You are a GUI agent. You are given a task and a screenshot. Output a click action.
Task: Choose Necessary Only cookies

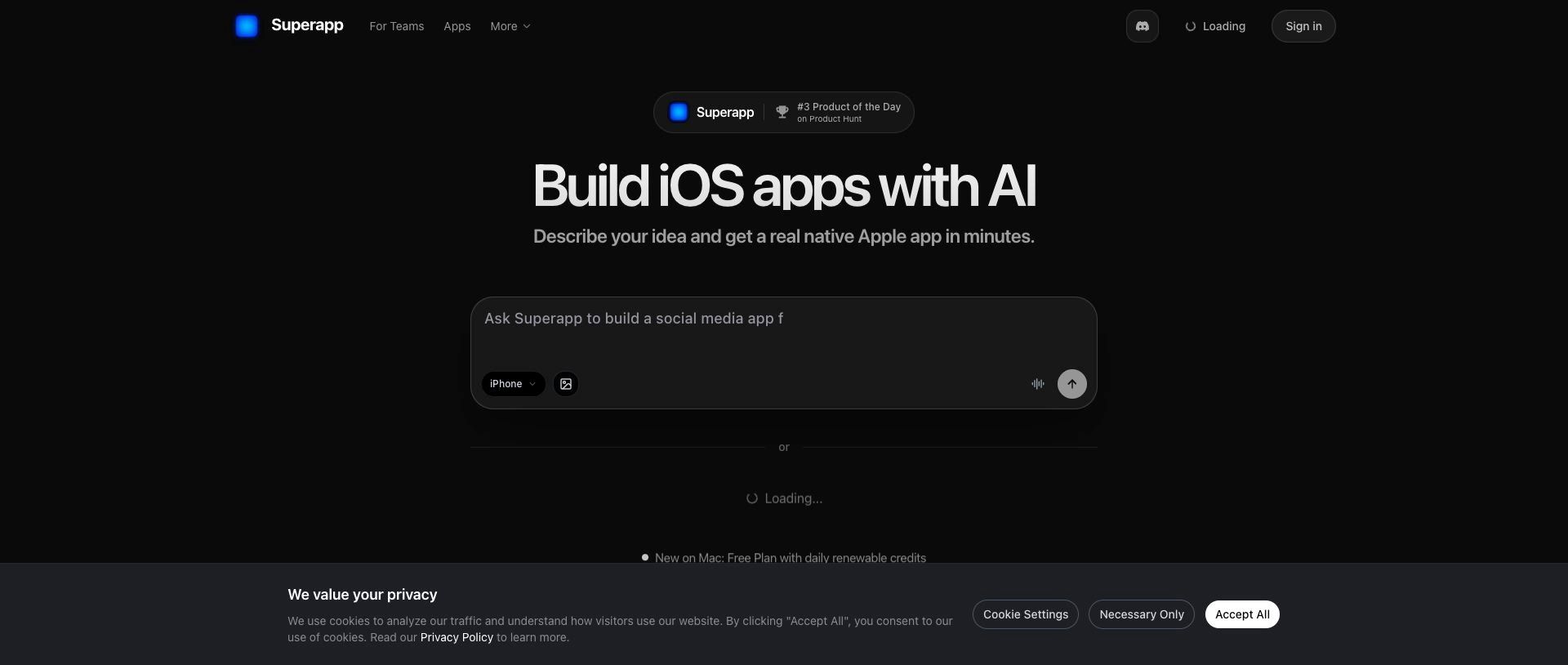coord(1141,614)
